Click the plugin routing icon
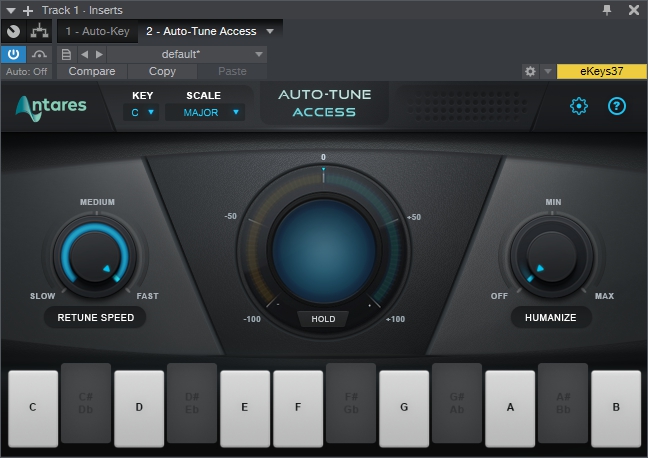Screen dimensions: 648x458 coord(39,31)
